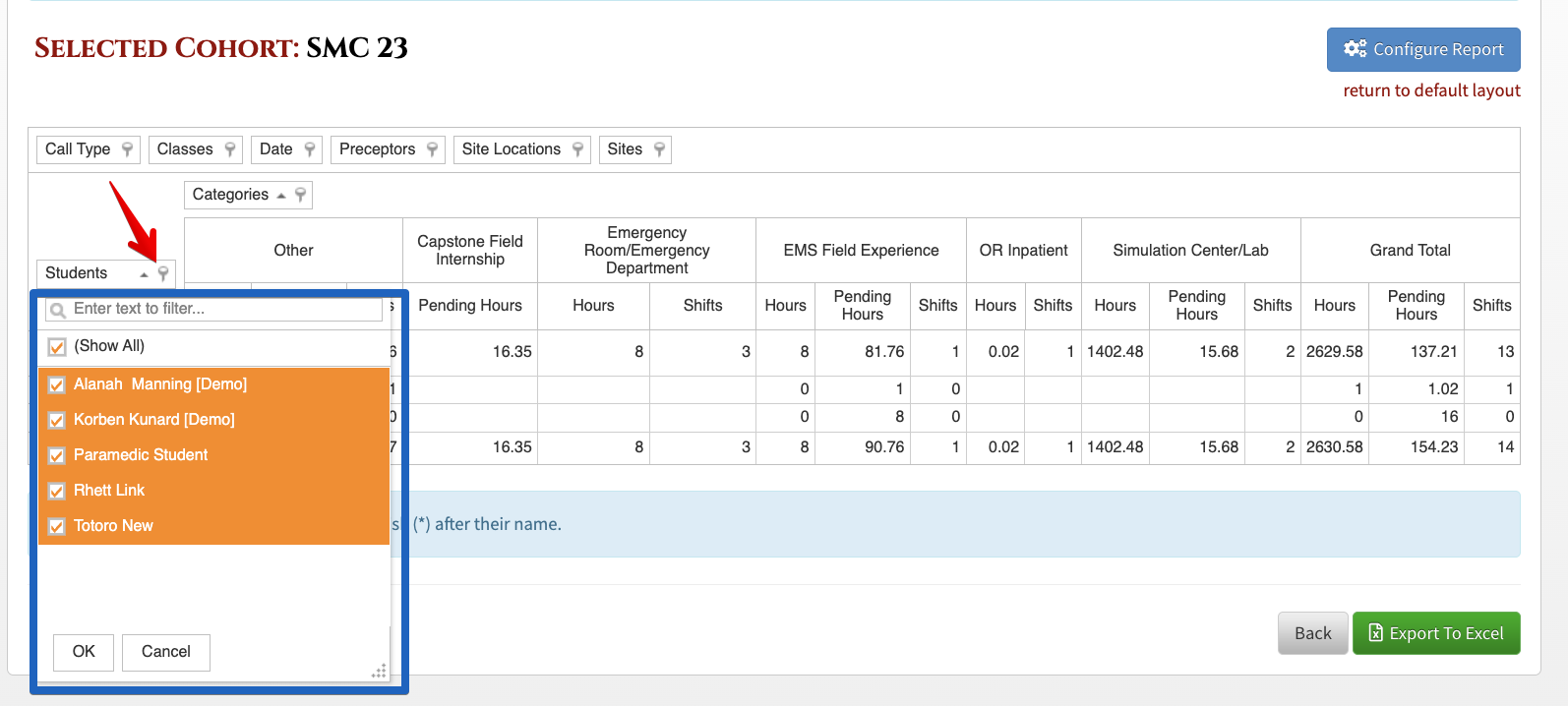Open the Site Locations filter pin

577,149
